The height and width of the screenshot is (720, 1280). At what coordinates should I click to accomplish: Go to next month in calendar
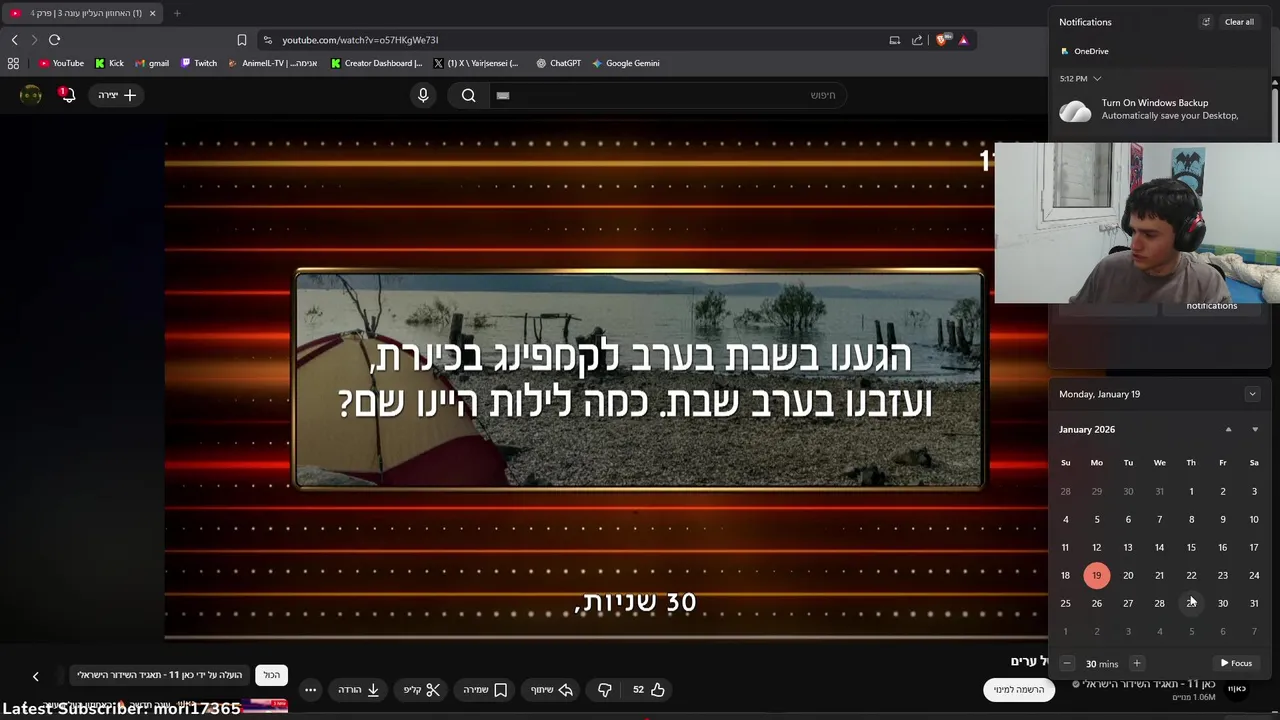click(x=1255, y=429)
